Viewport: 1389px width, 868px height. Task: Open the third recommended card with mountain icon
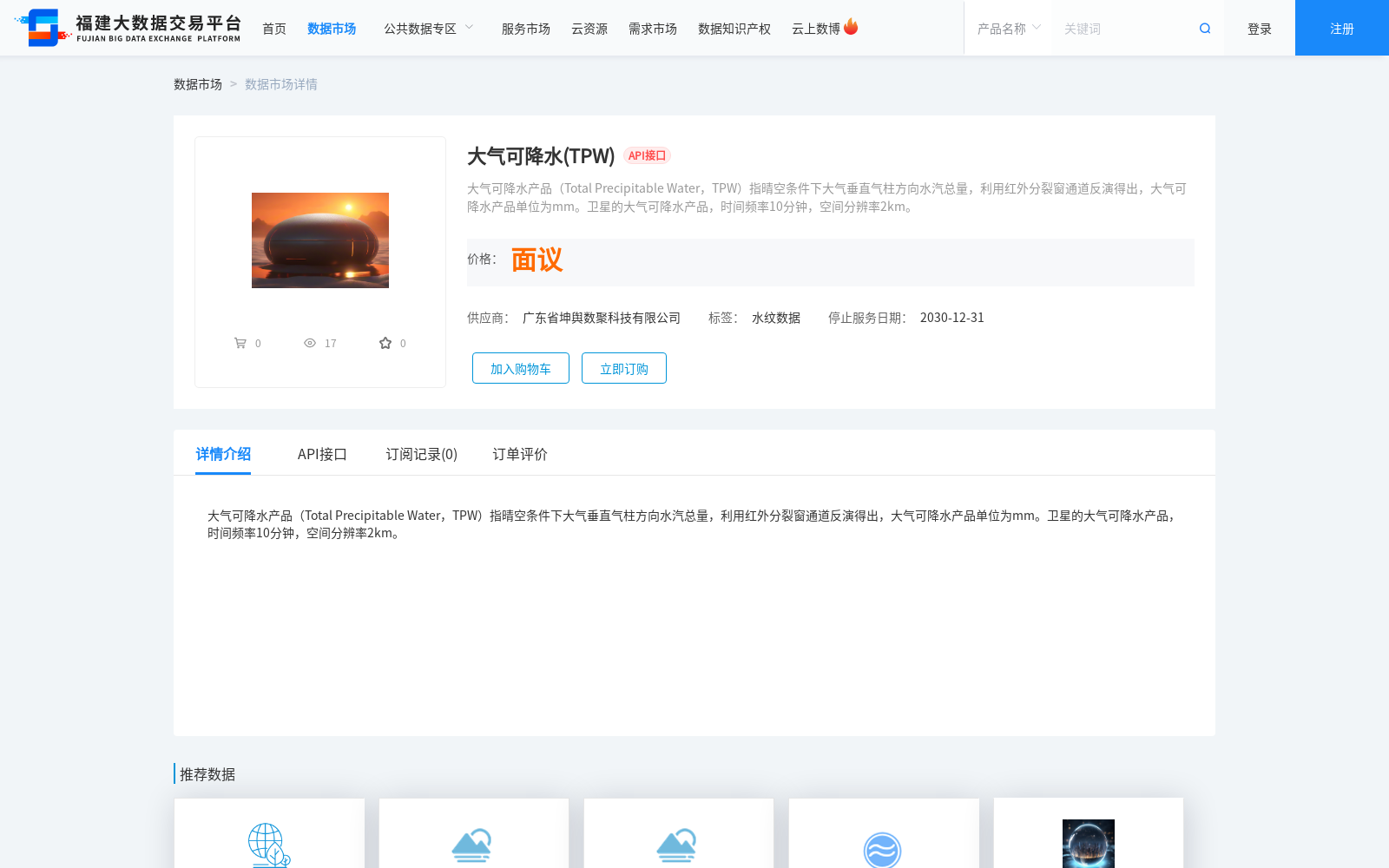(679, 833)
